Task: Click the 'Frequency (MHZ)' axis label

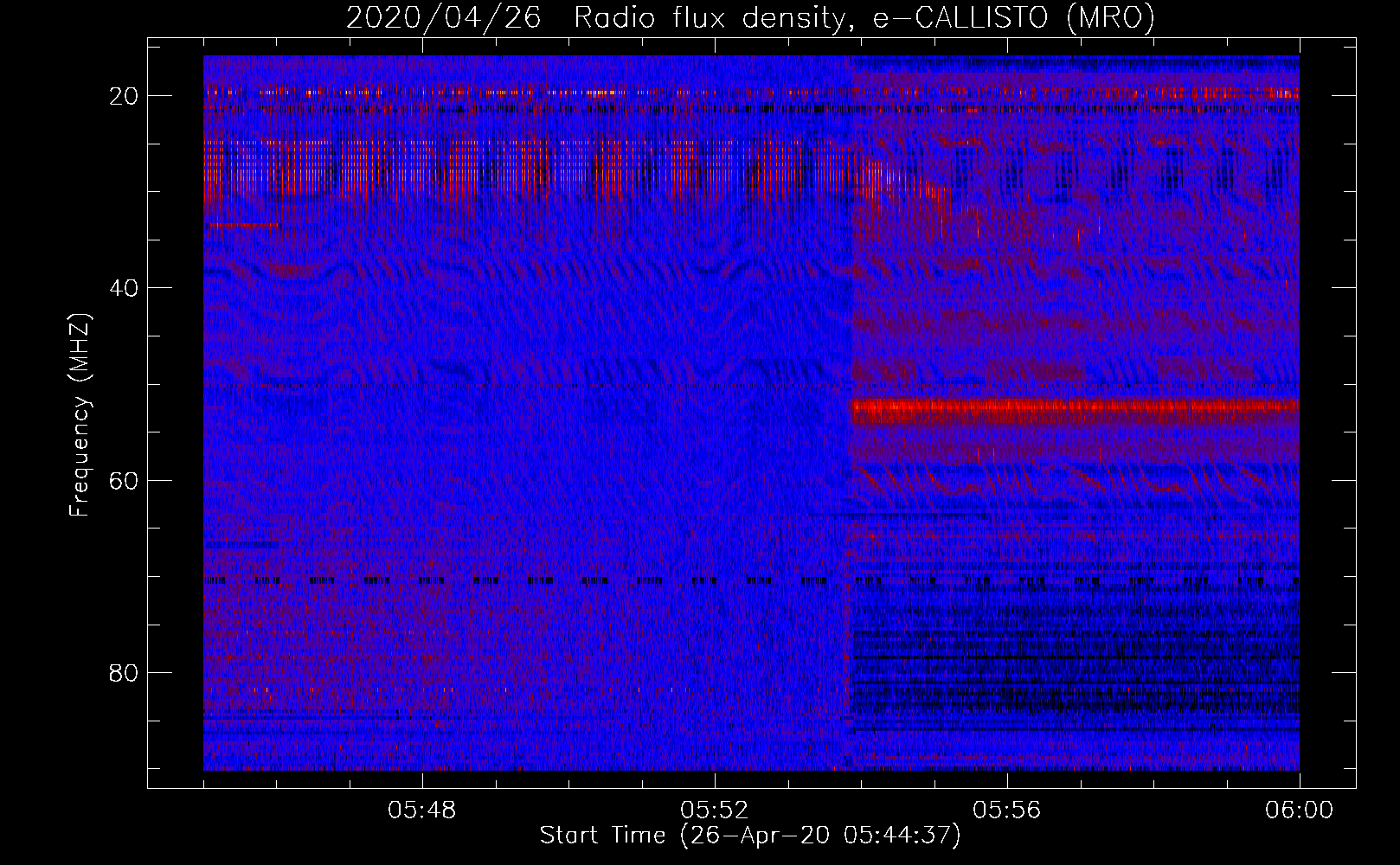Action: [x=80, y=415]
